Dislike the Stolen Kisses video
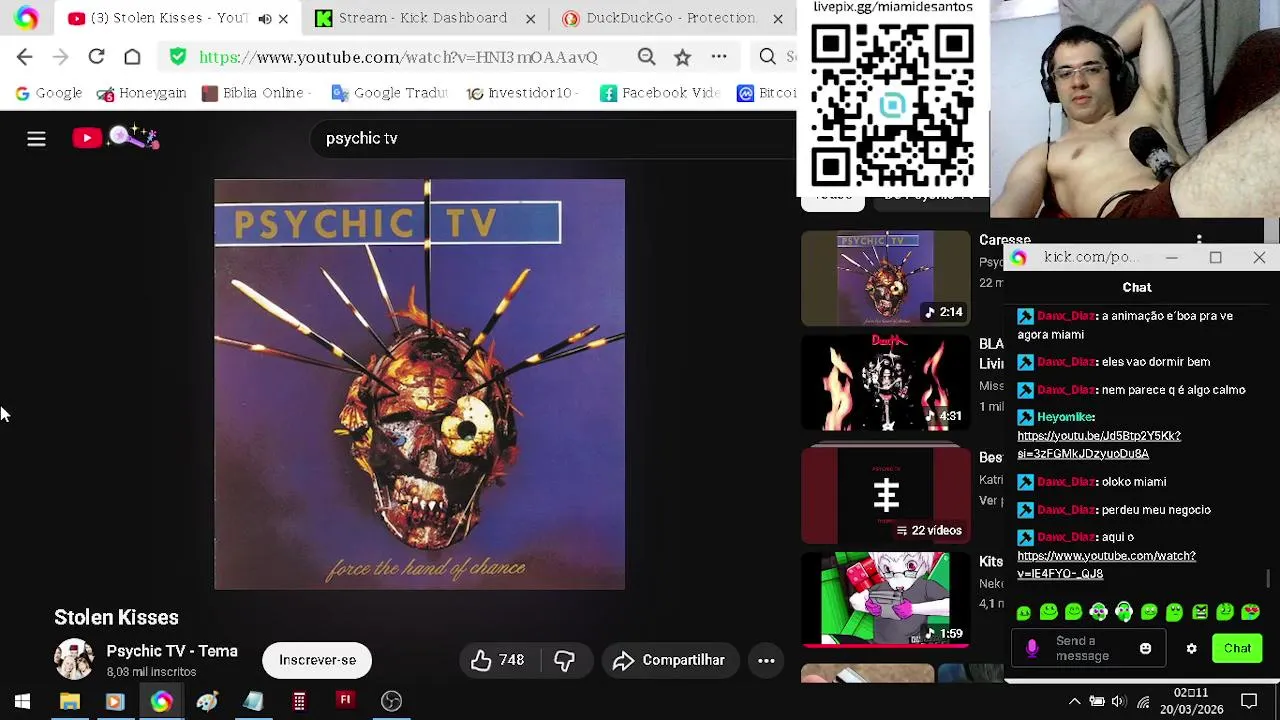Viewport: 1280px width, 720px height. pos(564,660)
